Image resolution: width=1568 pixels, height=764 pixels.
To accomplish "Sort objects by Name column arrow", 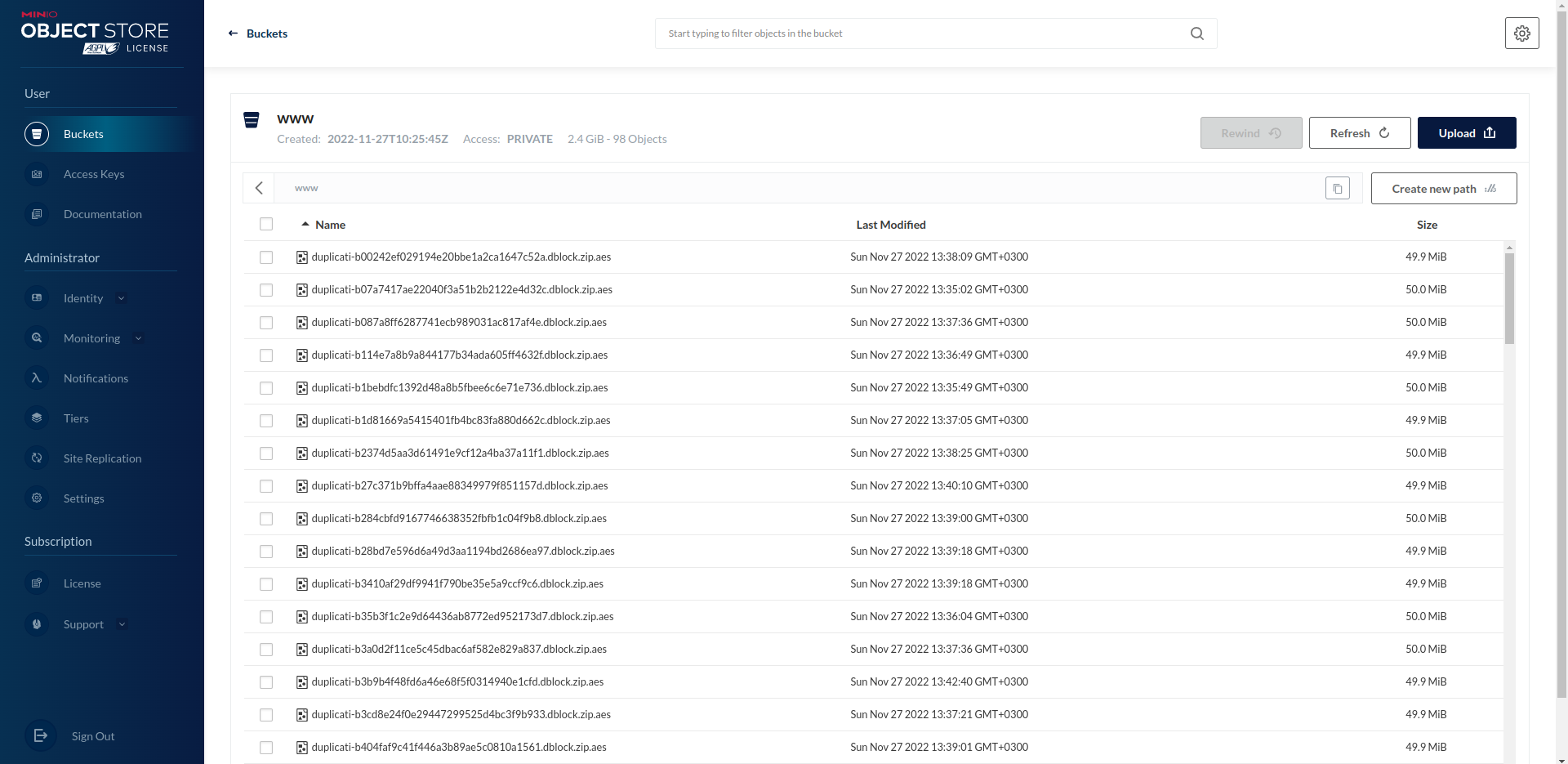I will click(305, 224).
